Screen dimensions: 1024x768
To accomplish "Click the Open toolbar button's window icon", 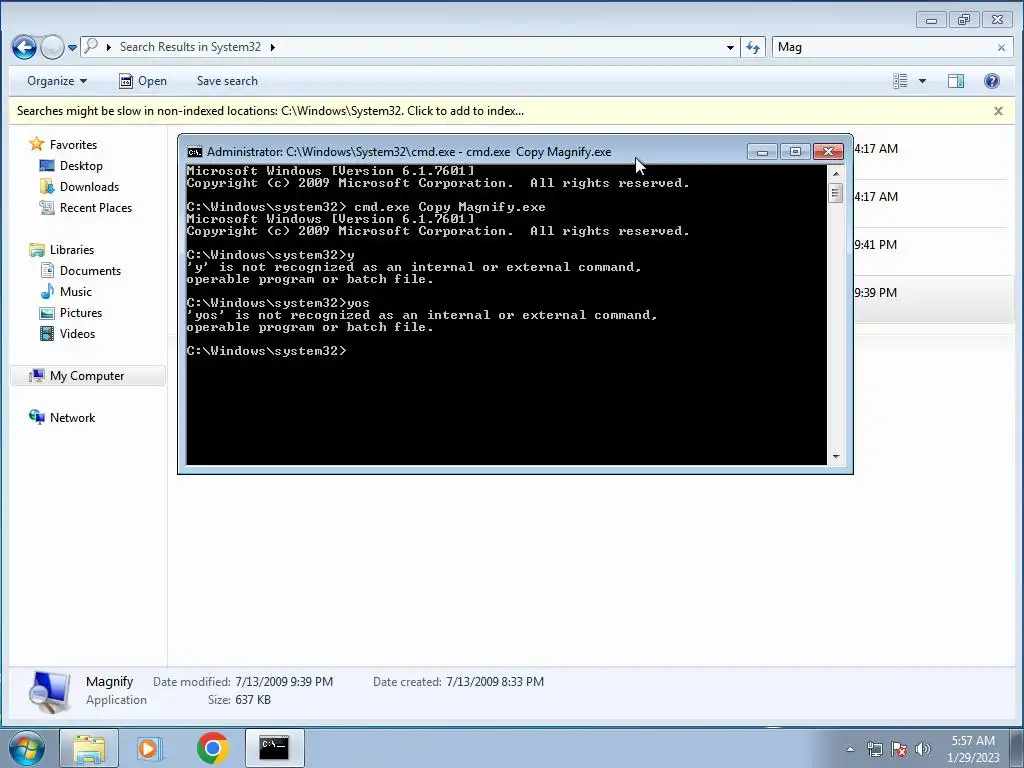I will point(125,81).
